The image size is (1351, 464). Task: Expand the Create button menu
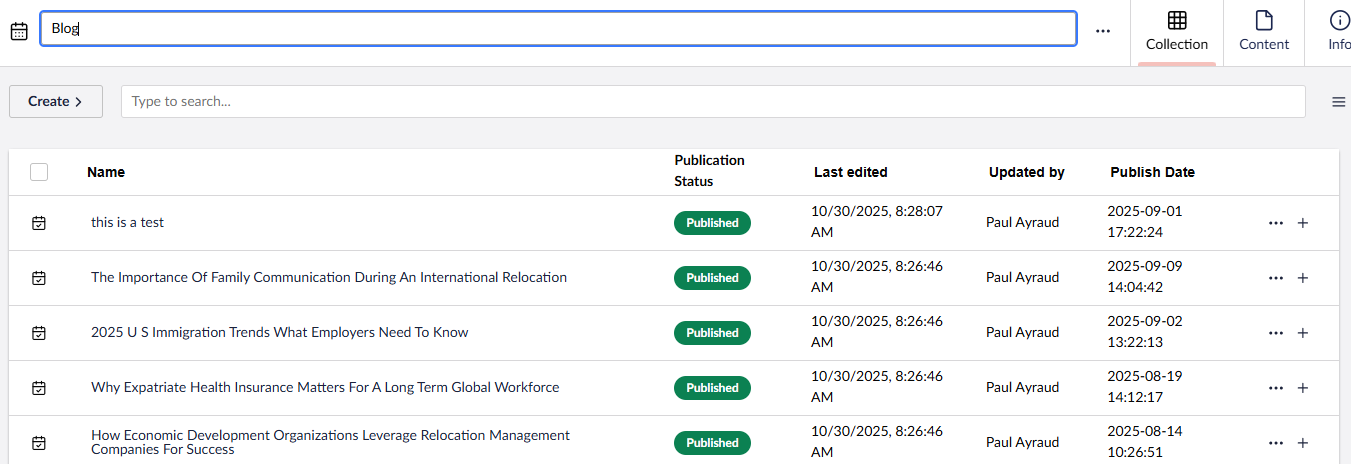tap(56, 101)
